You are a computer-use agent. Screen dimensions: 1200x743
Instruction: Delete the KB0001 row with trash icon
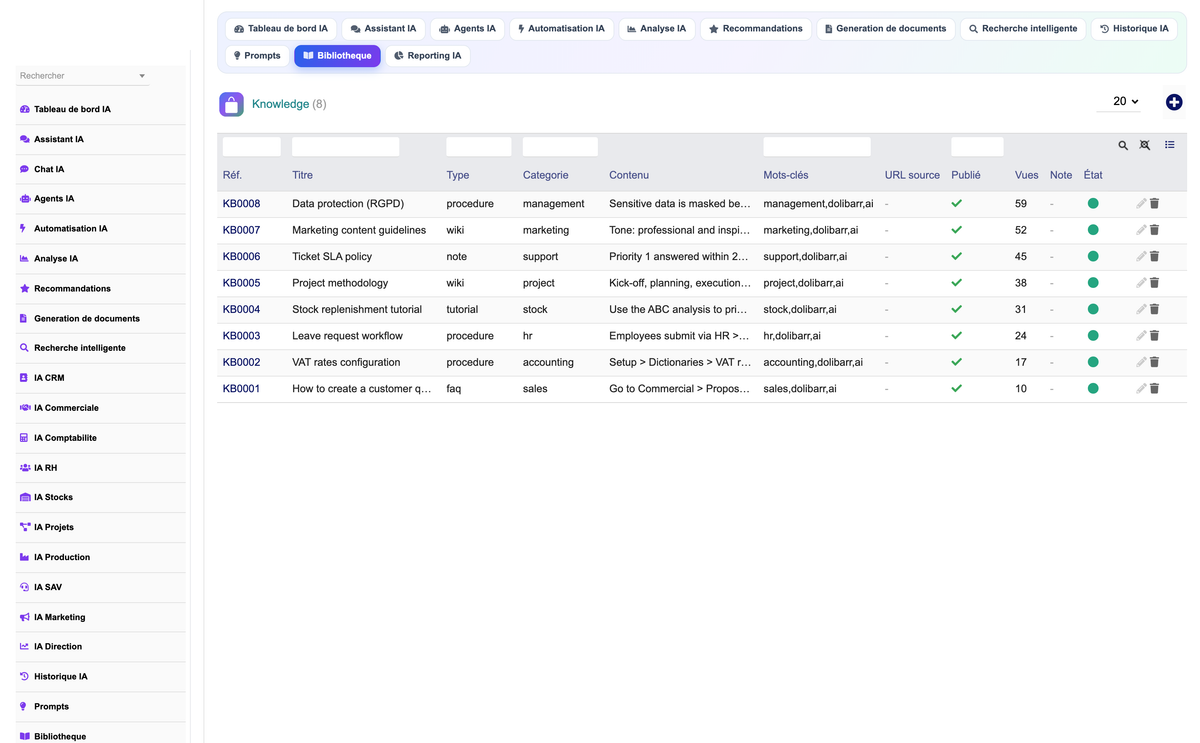(x=1154, y=389)
